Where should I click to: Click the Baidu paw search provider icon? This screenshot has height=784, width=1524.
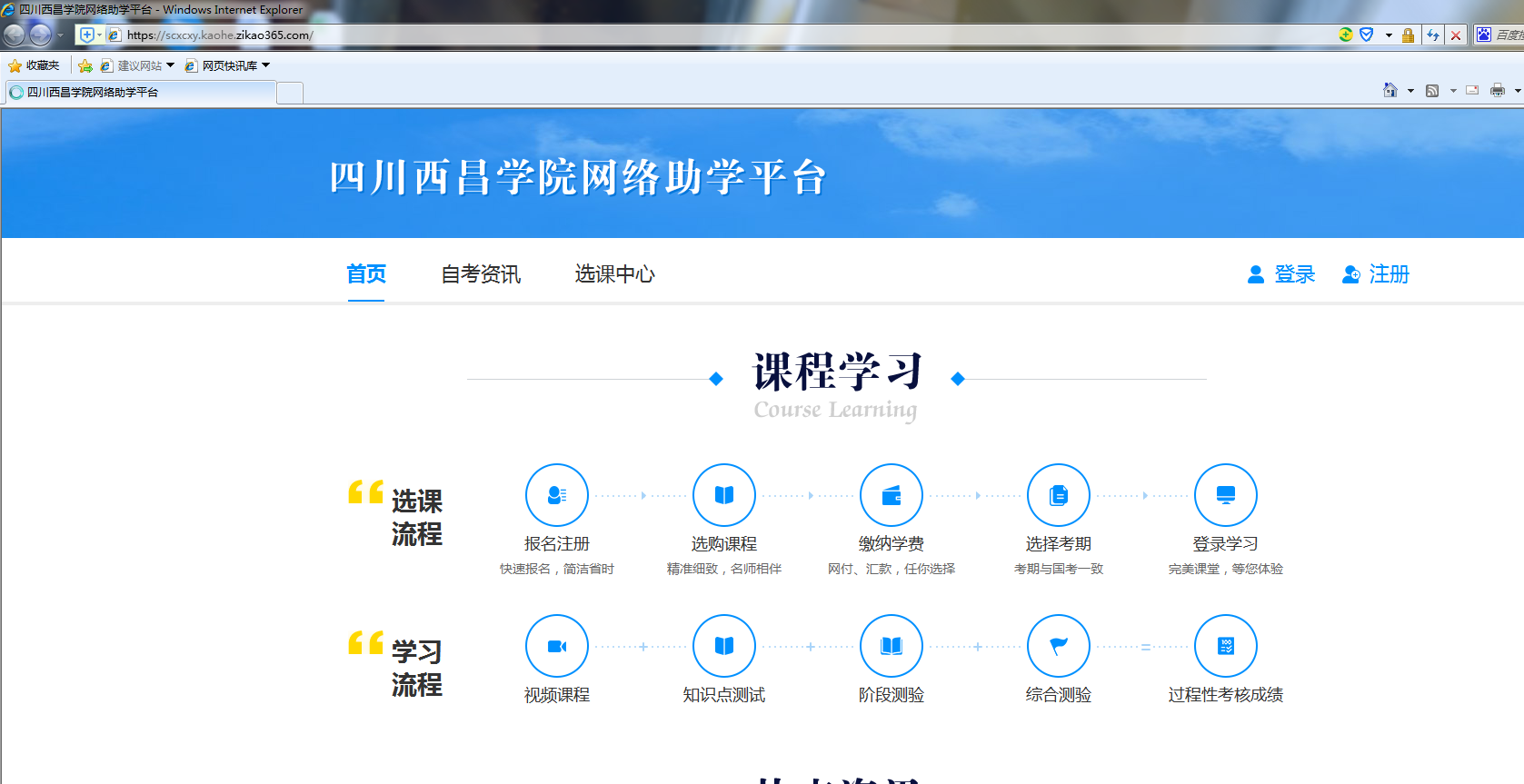pos(1484,35)
